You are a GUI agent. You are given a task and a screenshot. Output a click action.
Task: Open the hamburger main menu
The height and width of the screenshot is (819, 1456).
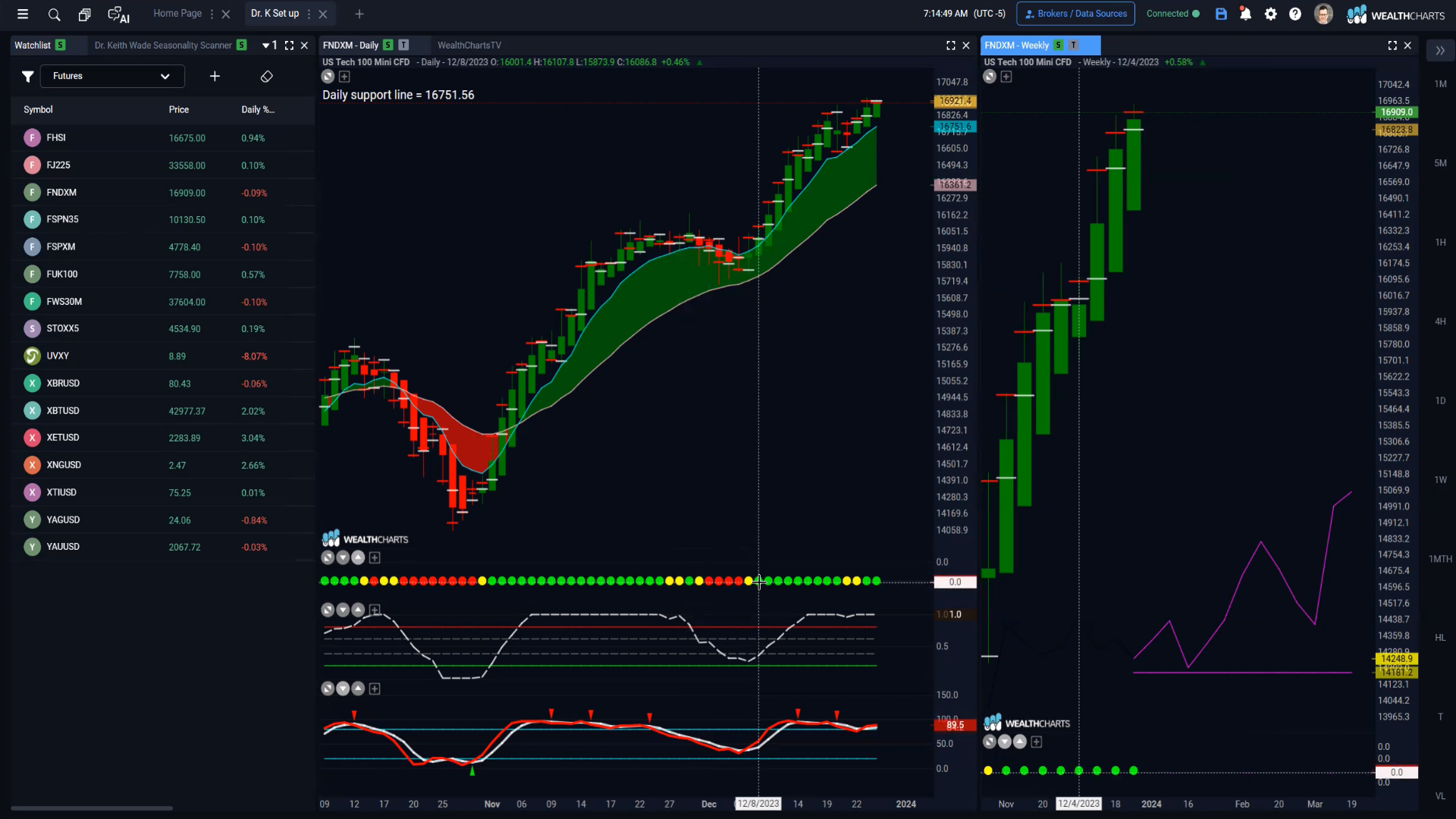tap(23, 14)
